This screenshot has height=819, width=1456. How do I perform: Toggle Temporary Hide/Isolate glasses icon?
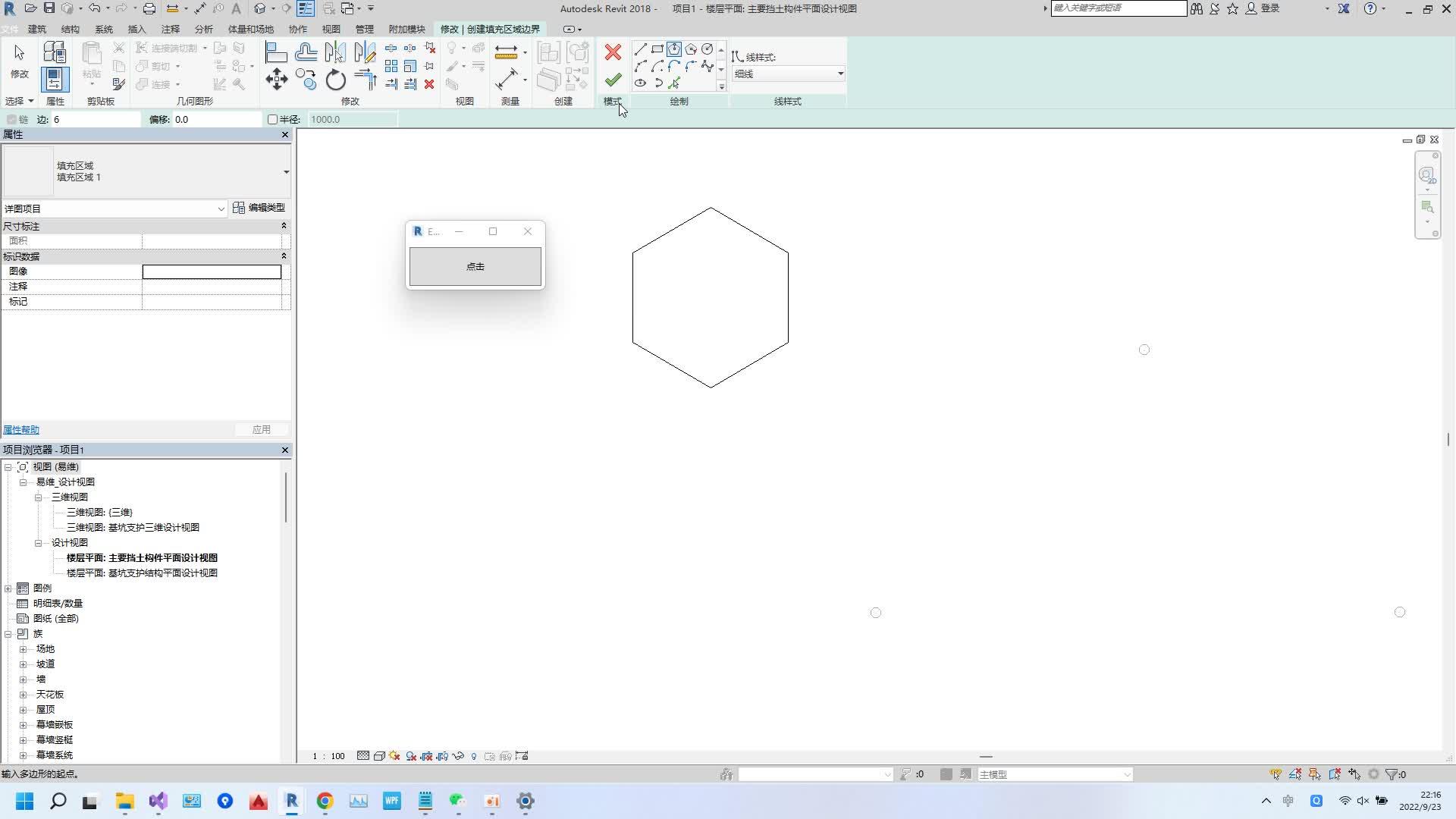(x=458, y=756)
